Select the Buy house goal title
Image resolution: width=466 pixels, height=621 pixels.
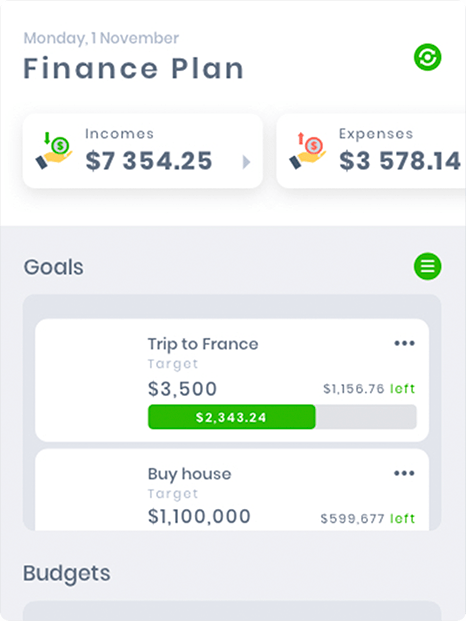coord(190,474)
